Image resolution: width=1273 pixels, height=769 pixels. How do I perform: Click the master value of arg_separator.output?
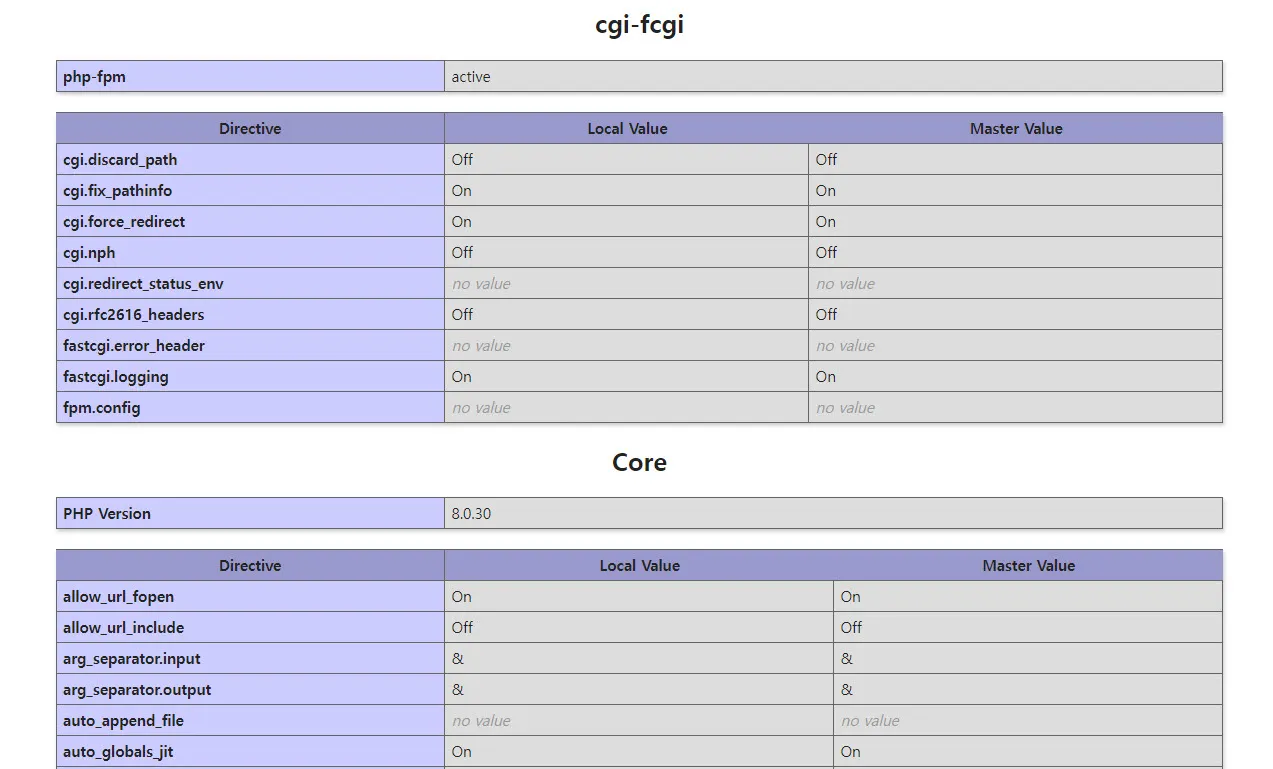click(x=847, y=690)
